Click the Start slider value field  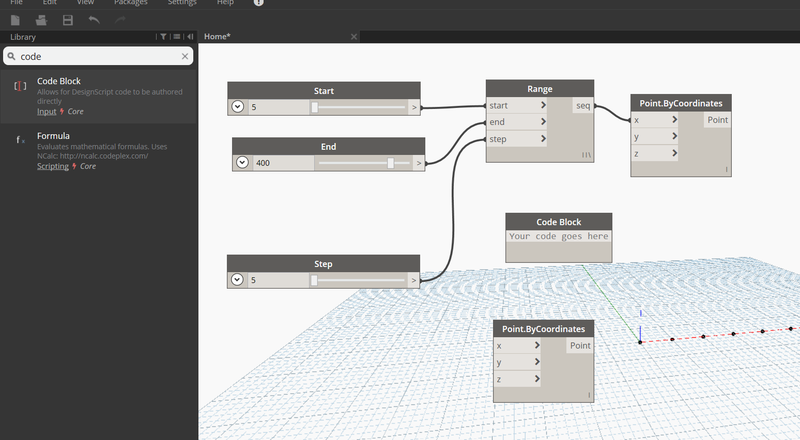click(x=278, y=107)
